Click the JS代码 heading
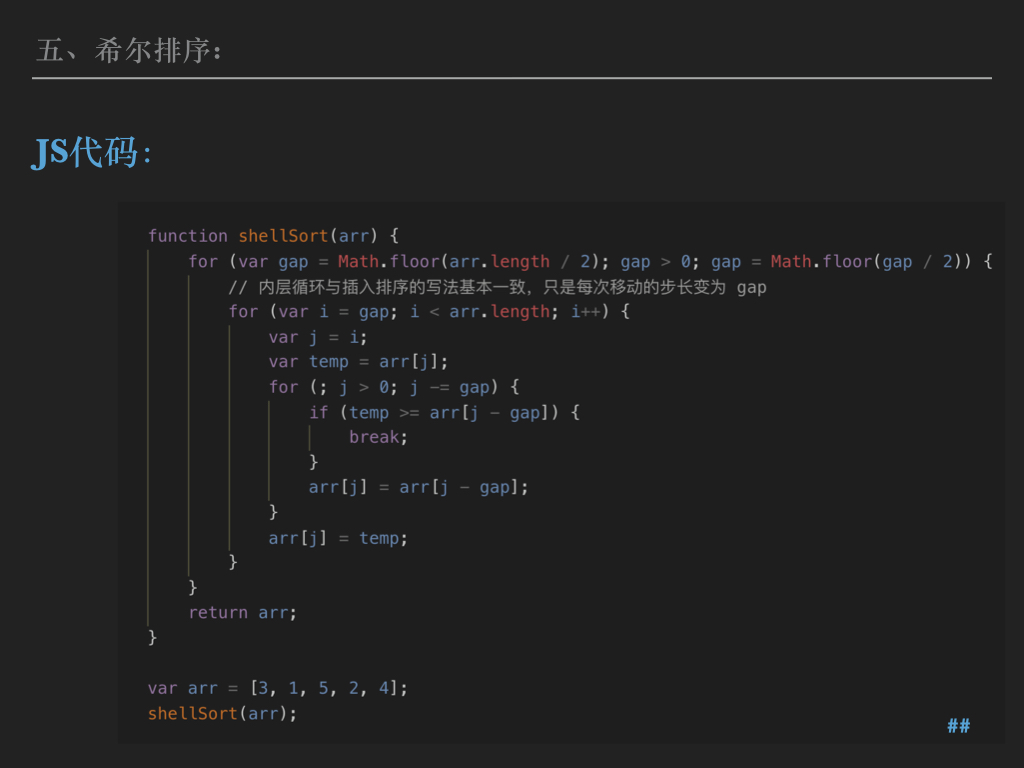 coord(92,152)
